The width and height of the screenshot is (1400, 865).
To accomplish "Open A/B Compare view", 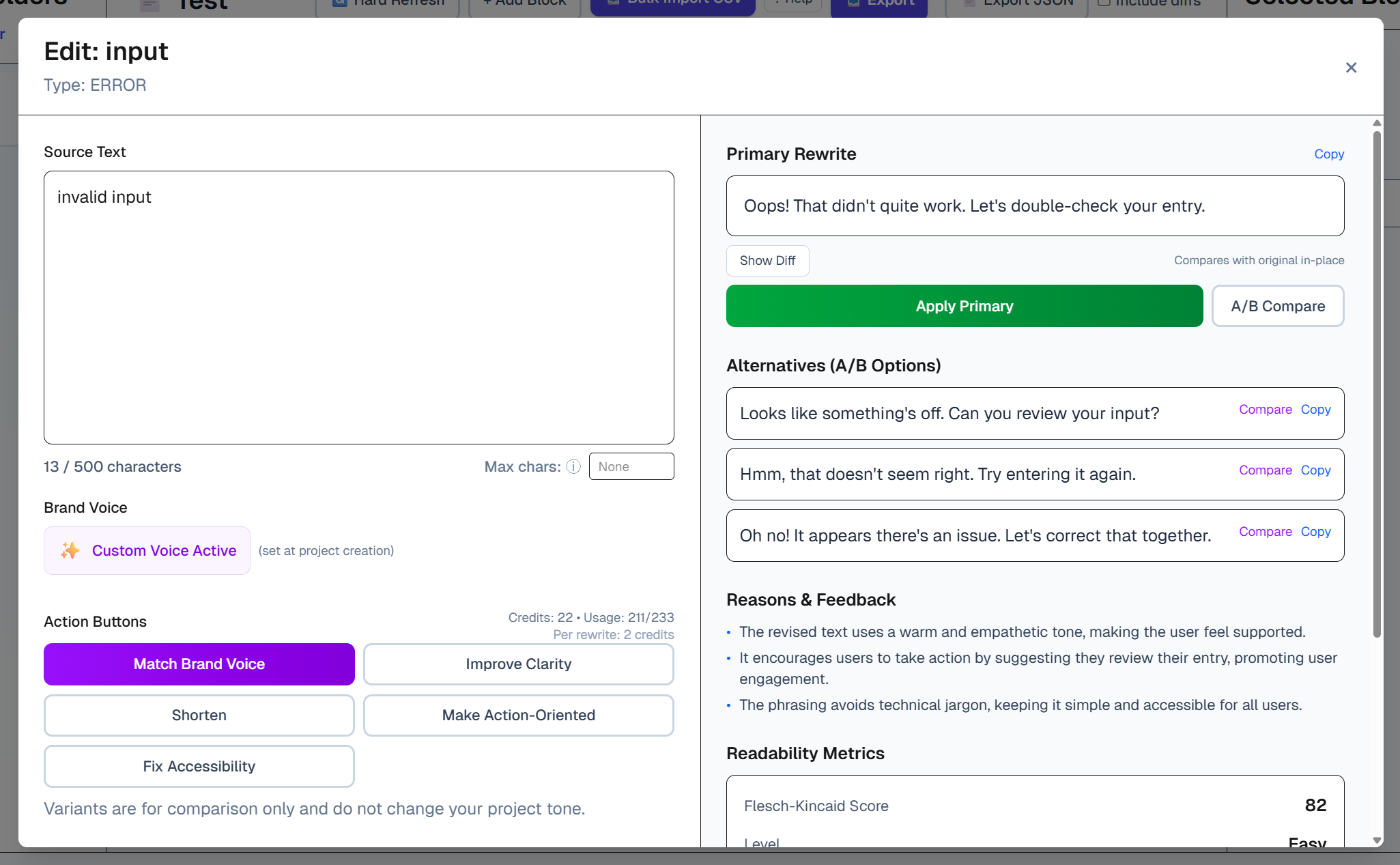I will click(1277, 306).
